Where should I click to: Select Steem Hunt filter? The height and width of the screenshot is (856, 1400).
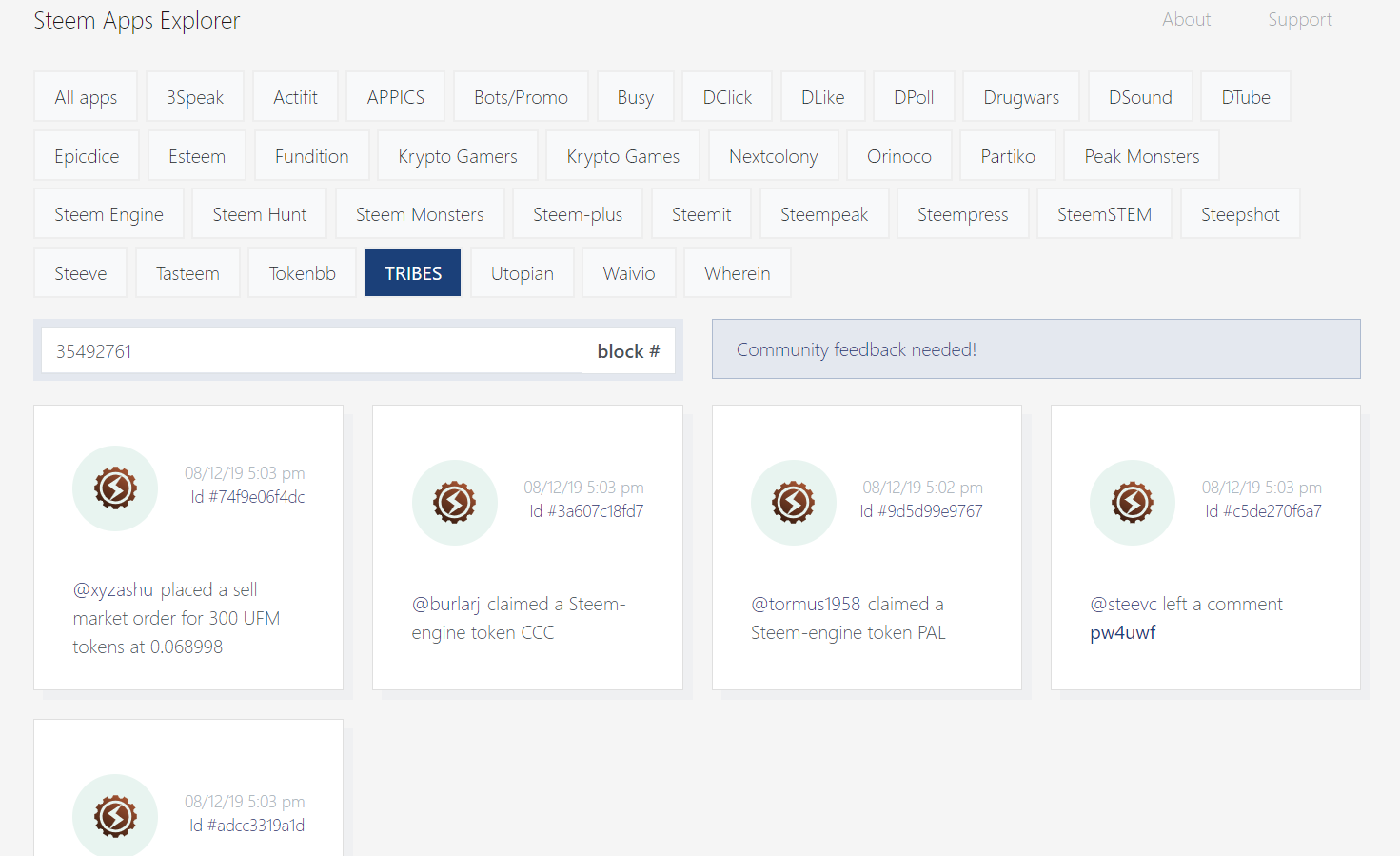pyautogui.click(x=260, y=214)
